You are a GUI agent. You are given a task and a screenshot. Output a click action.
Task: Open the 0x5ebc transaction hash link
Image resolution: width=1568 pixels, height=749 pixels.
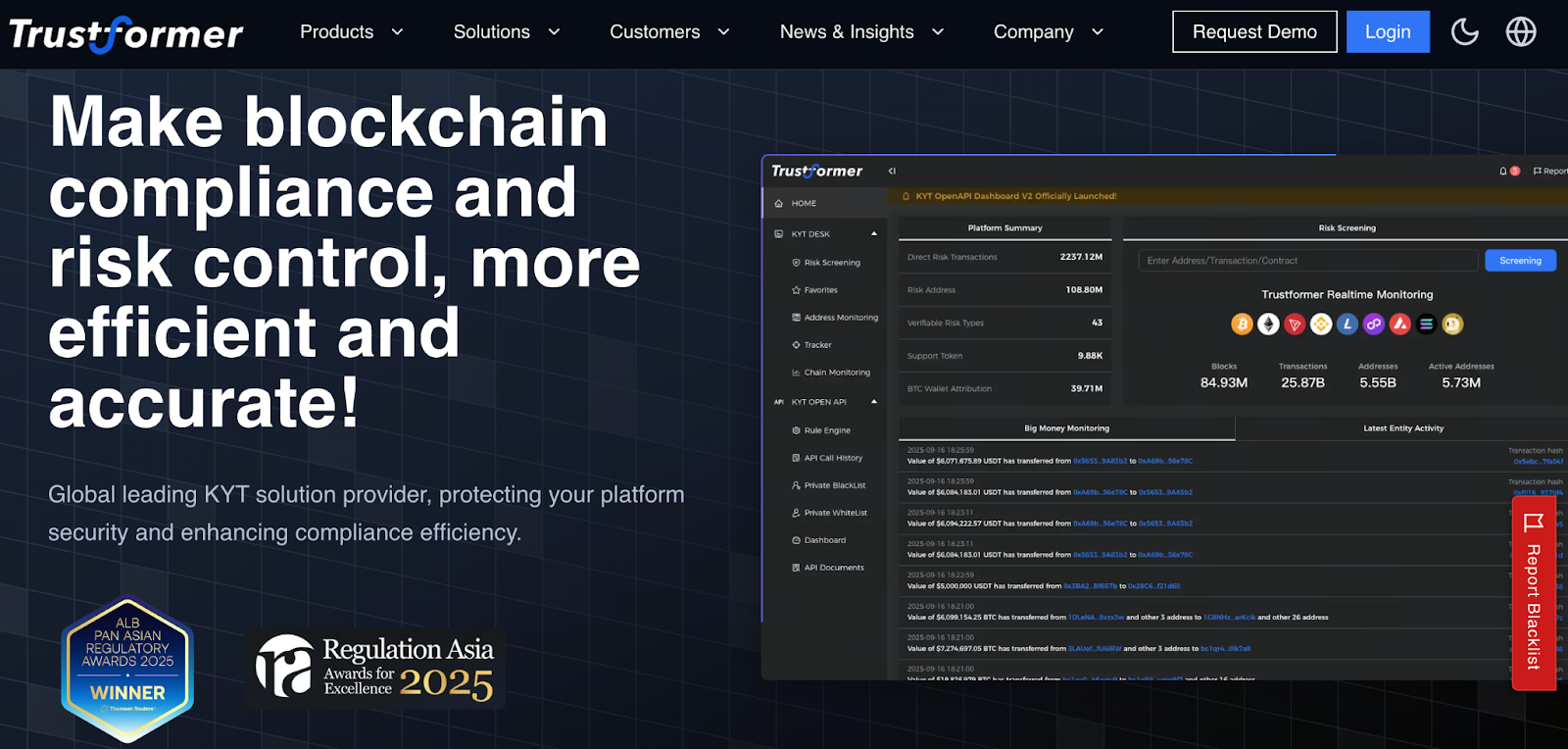click(1539, 462)
